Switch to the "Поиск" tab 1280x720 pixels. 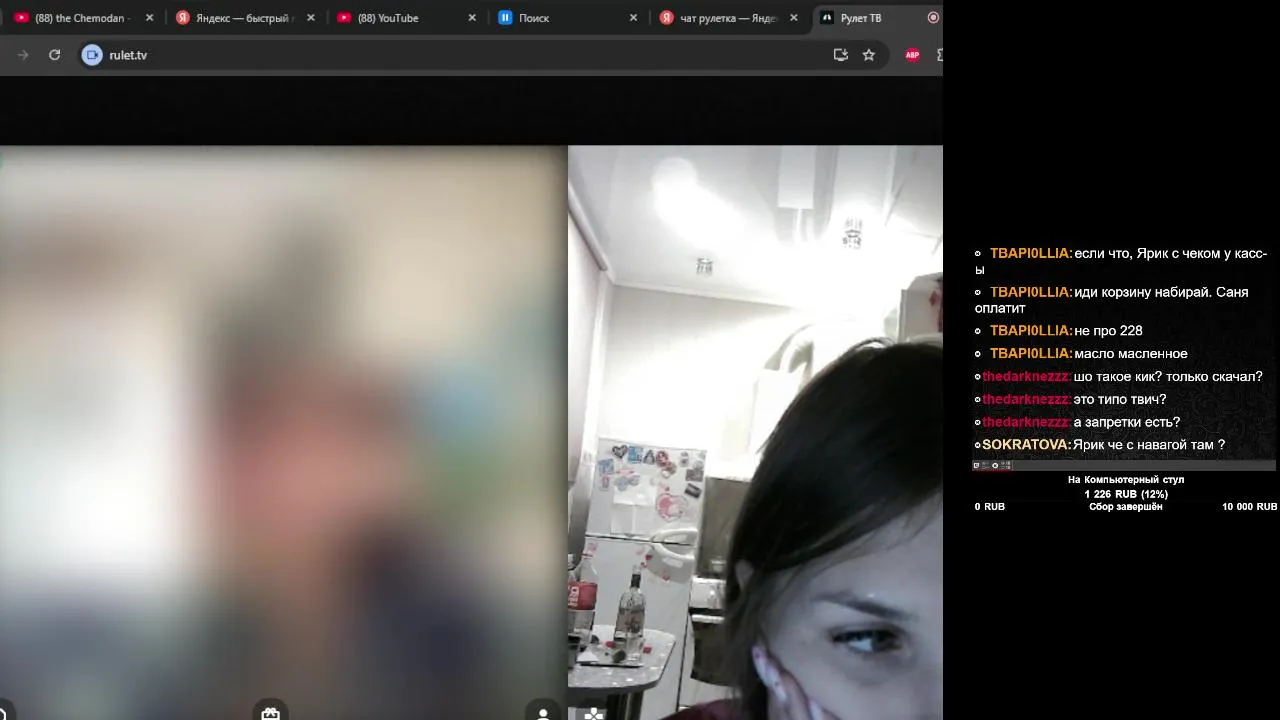[534, 18]
